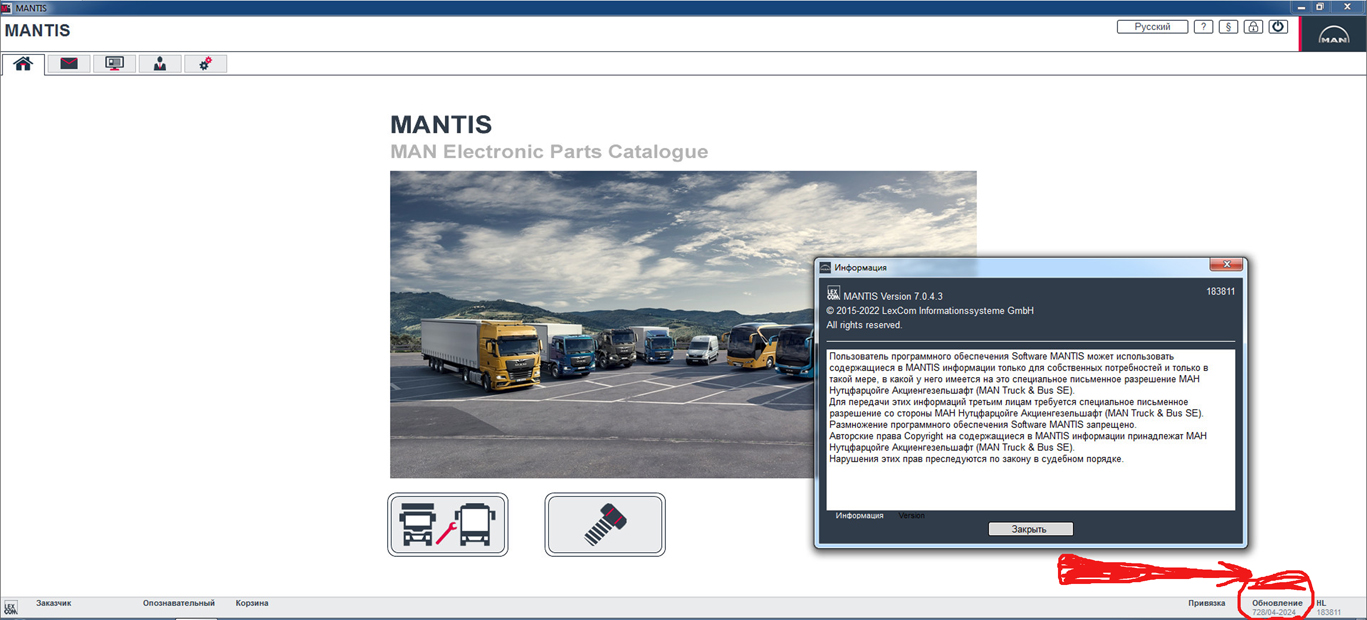Open the messages envelope tab

click(x=68, y=64)
